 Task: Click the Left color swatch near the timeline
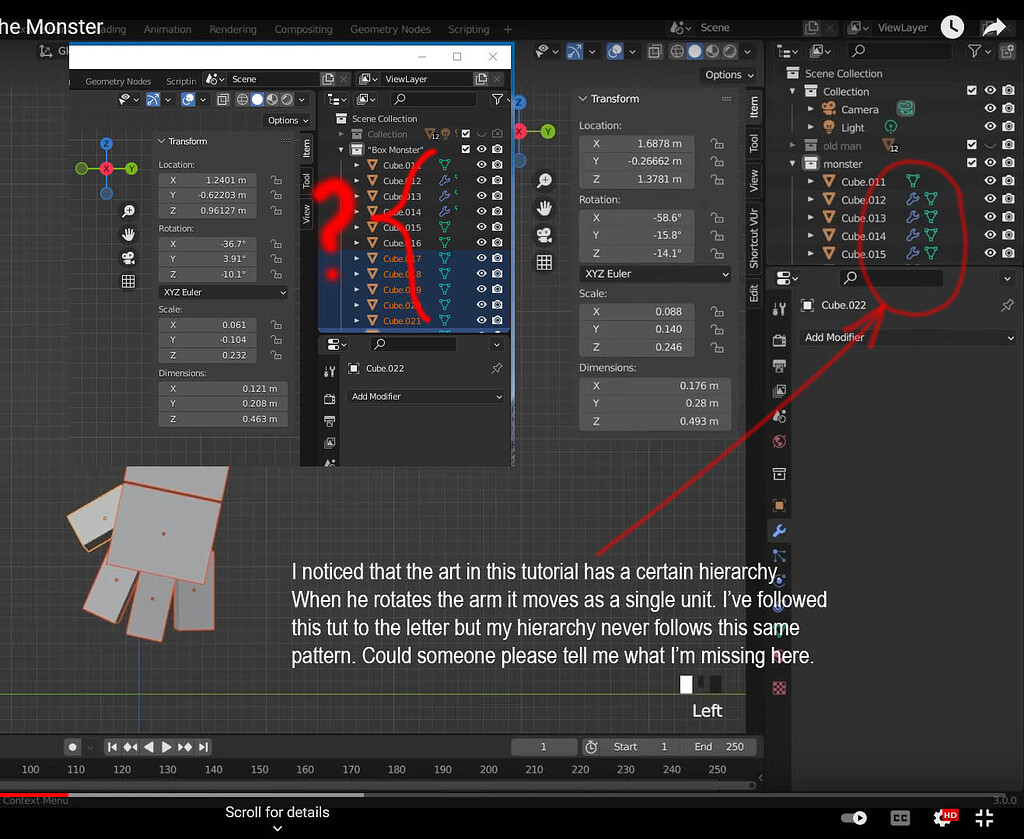tap(686, 684)
